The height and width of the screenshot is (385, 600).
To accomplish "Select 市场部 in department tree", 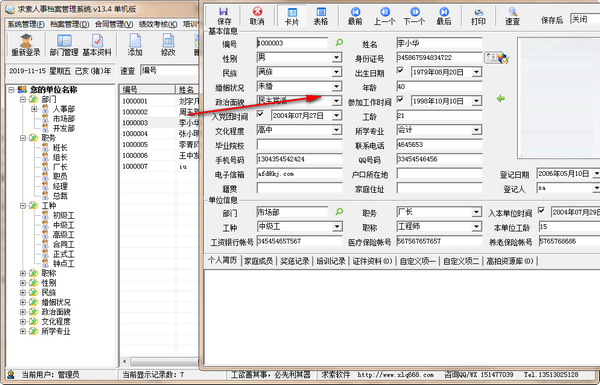I will click(64, 119).
